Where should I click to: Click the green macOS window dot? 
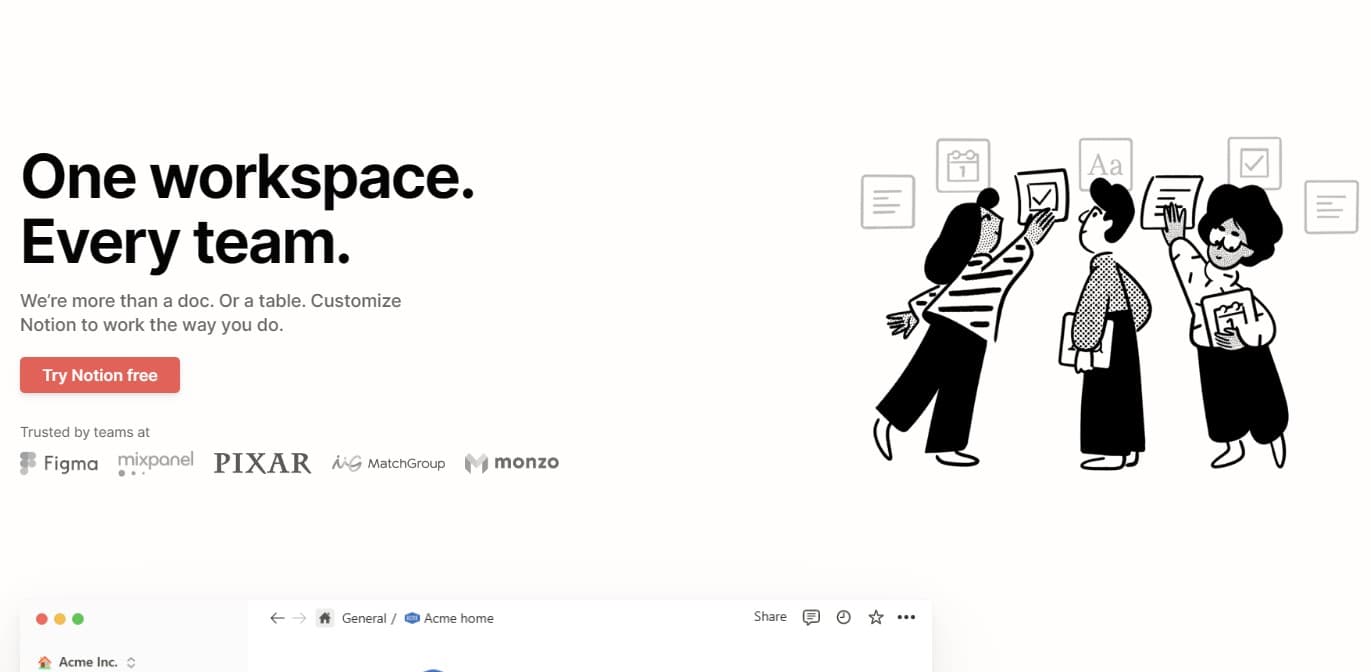[78, 619]
